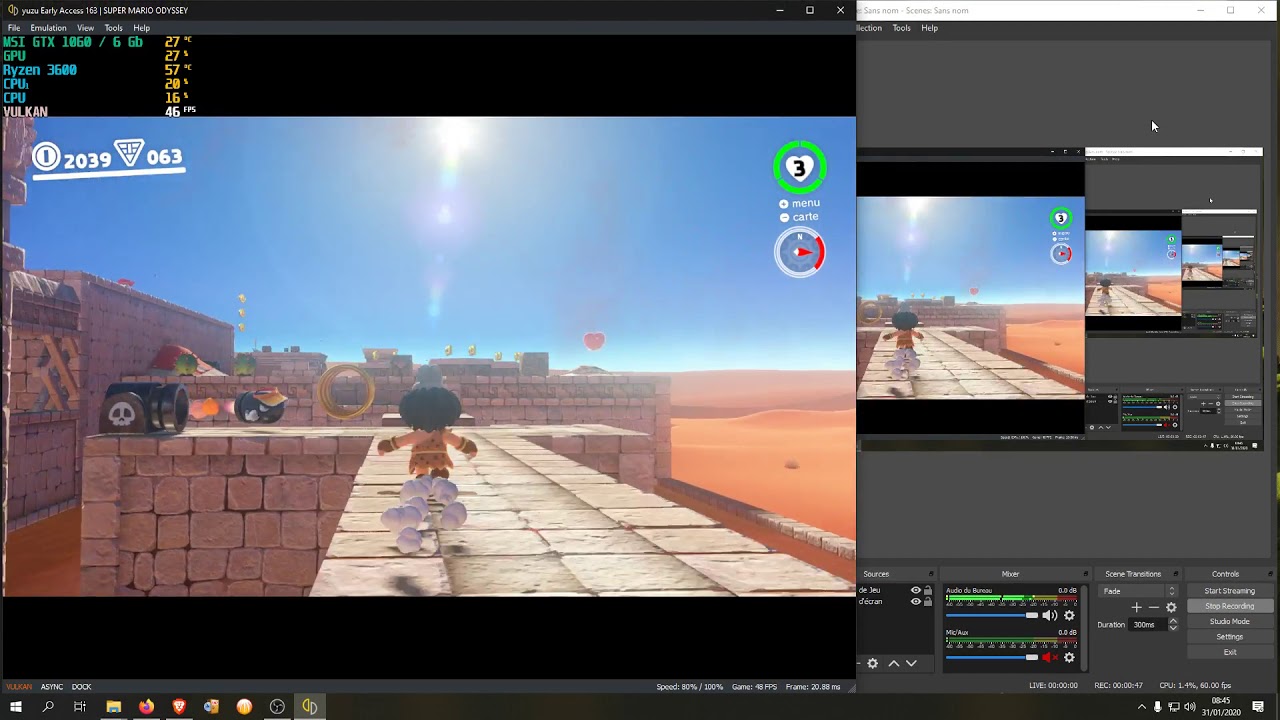This screenshot has width=1280, height=720.
Task: Open Windows taskbar search
Action: tap(48, 707)
